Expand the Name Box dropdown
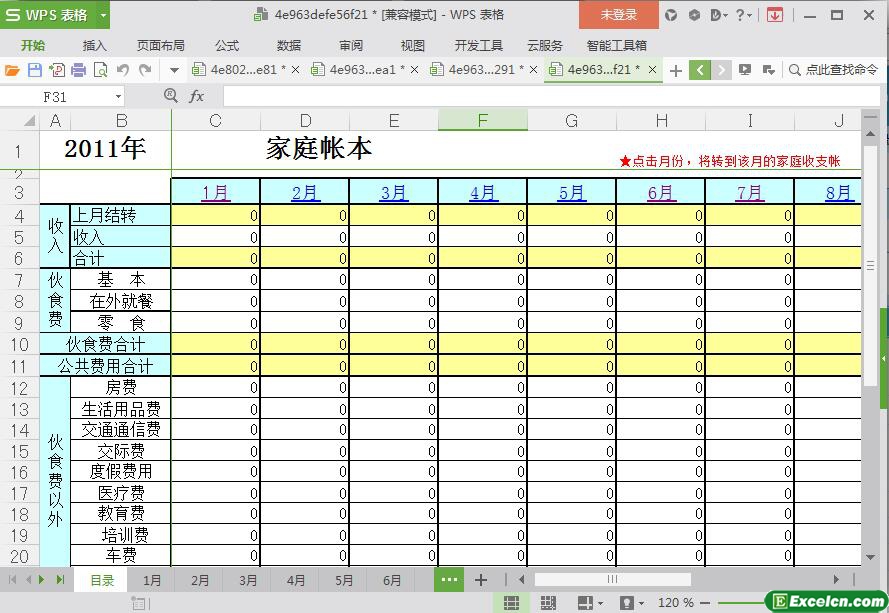Viewport: 889px width, 613px height. click(118, 96)
